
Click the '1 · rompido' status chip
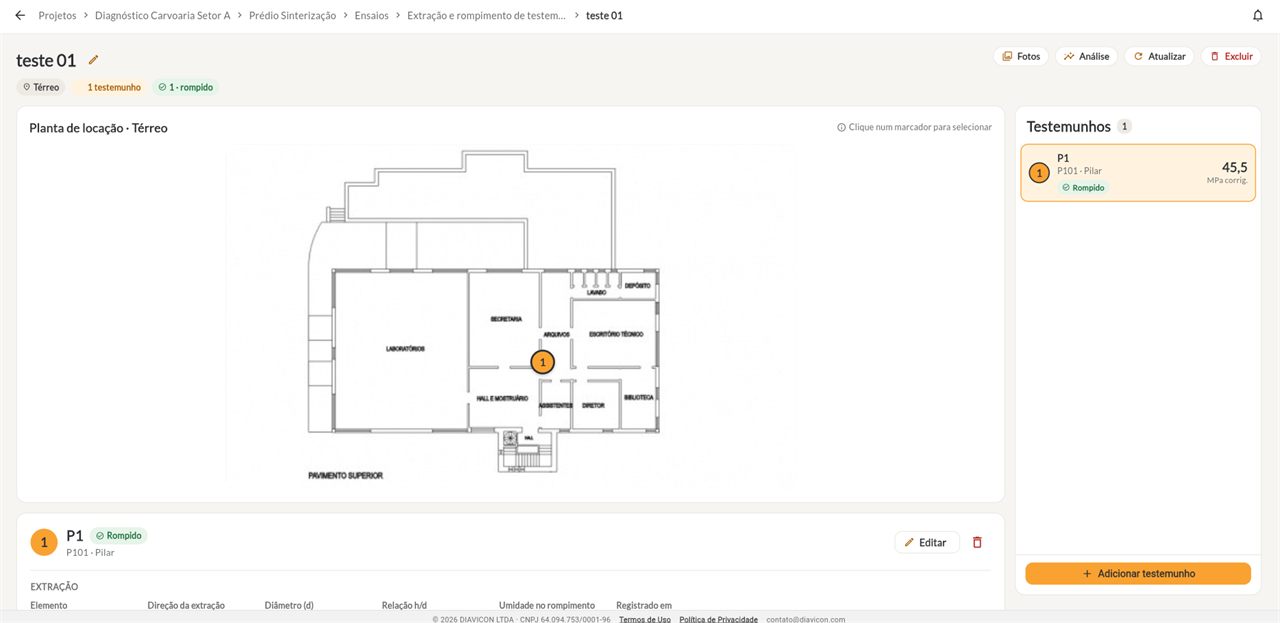click(x=186, y=87)
